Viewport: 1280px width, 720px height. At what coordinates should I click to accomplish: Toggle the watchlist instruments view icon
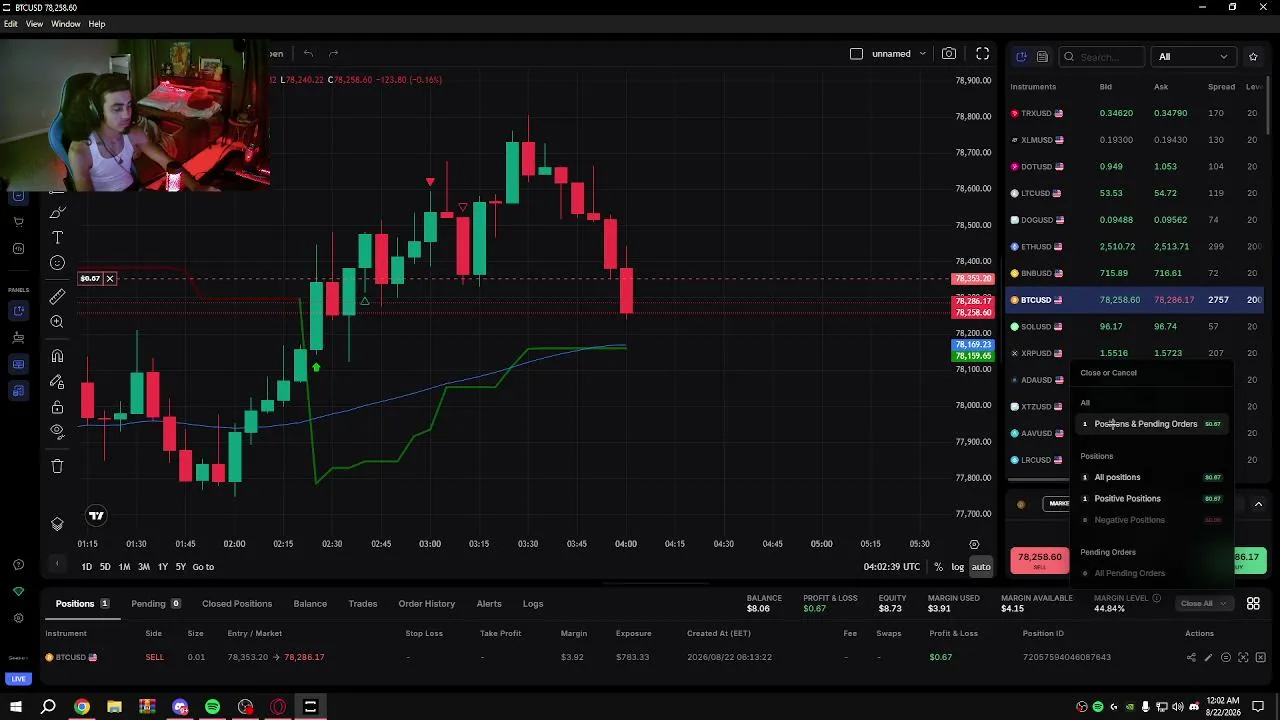tap(1021, 57)
